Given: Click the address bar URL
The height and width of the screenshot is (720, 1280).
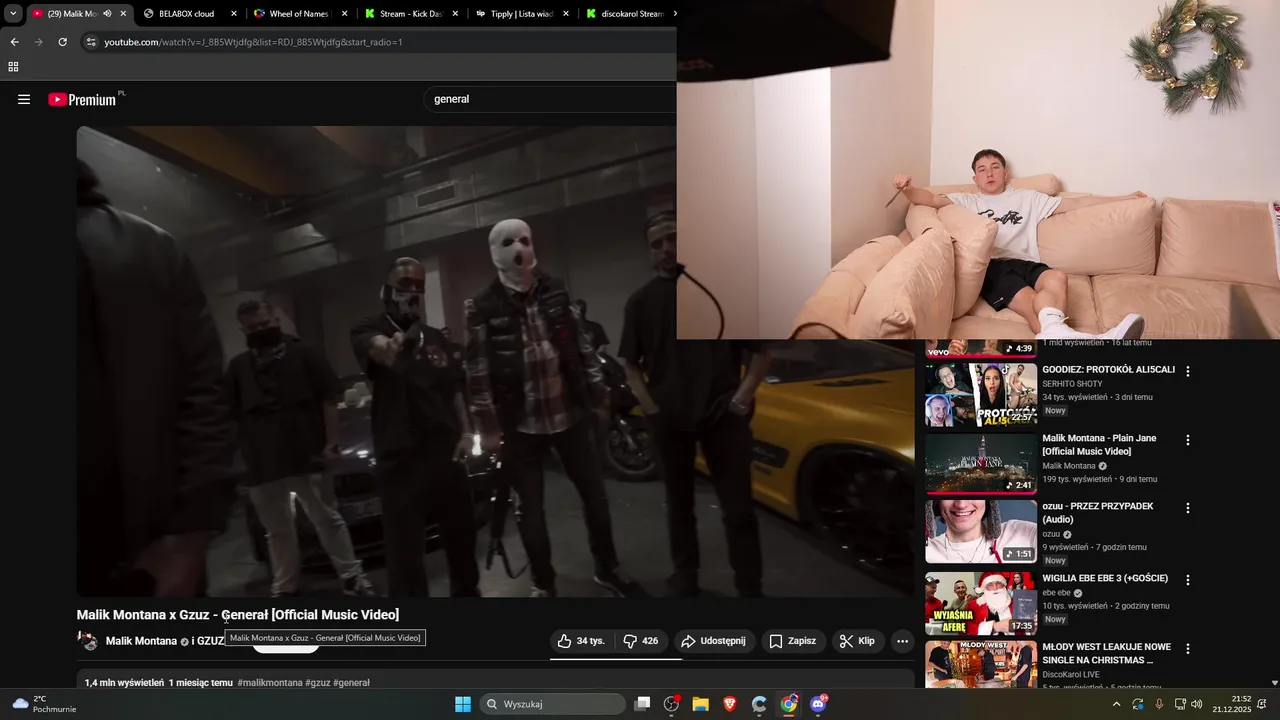Looking at the screenshot, I should pos(253,42).
